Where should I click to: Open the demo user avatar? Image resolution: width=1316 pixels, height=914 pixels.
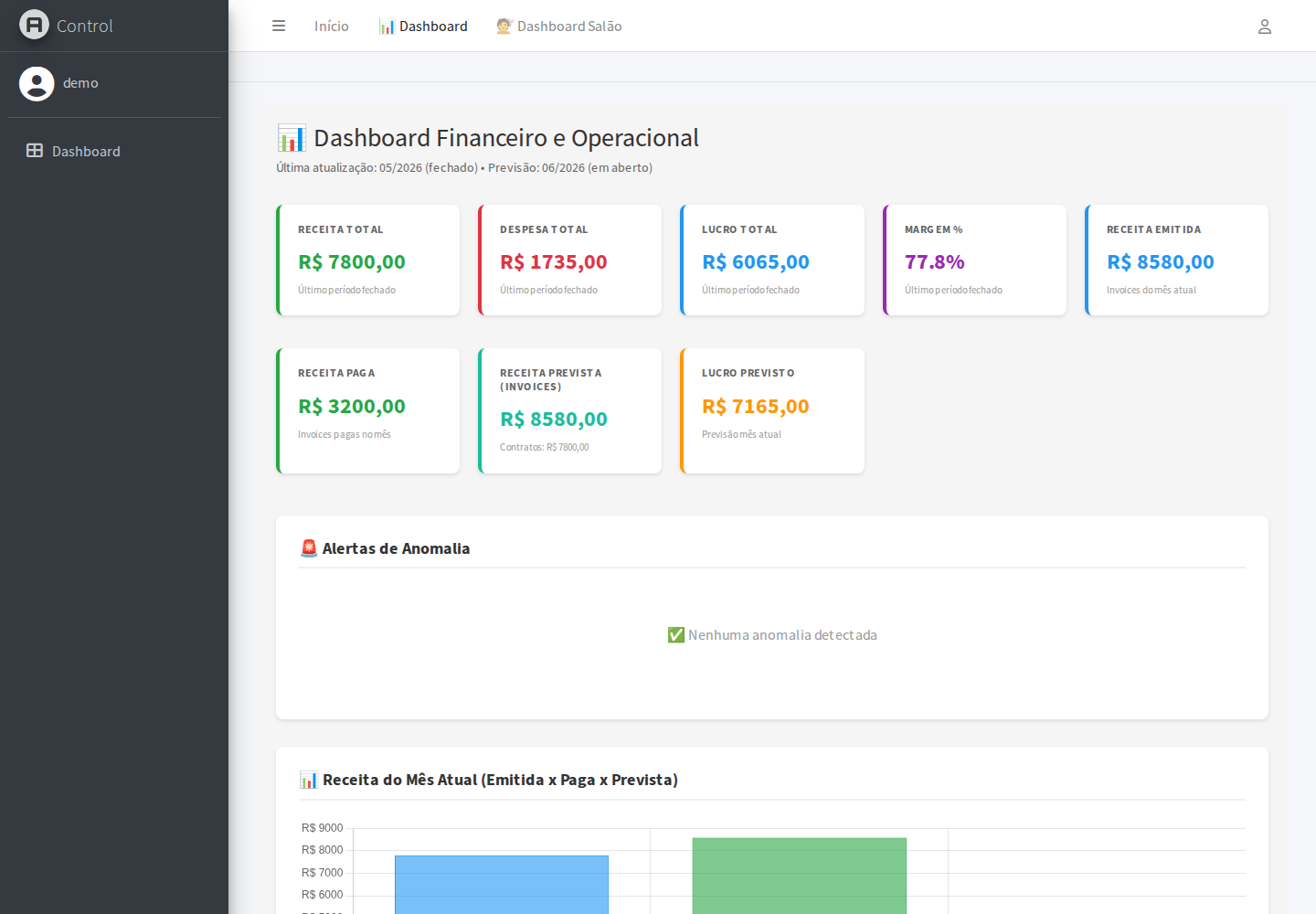(x=37, y=83)
